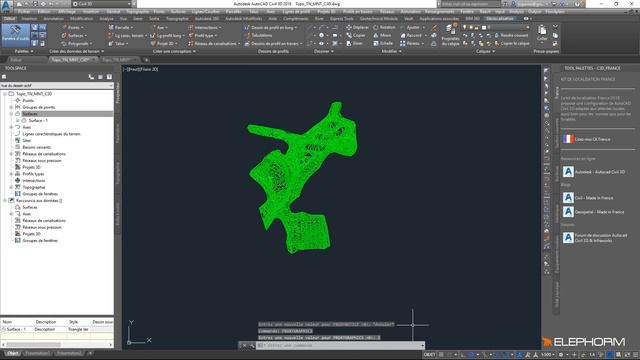Click the Toolspace horizontal scrollbar
640x360 pixels.
coord(57,345)
